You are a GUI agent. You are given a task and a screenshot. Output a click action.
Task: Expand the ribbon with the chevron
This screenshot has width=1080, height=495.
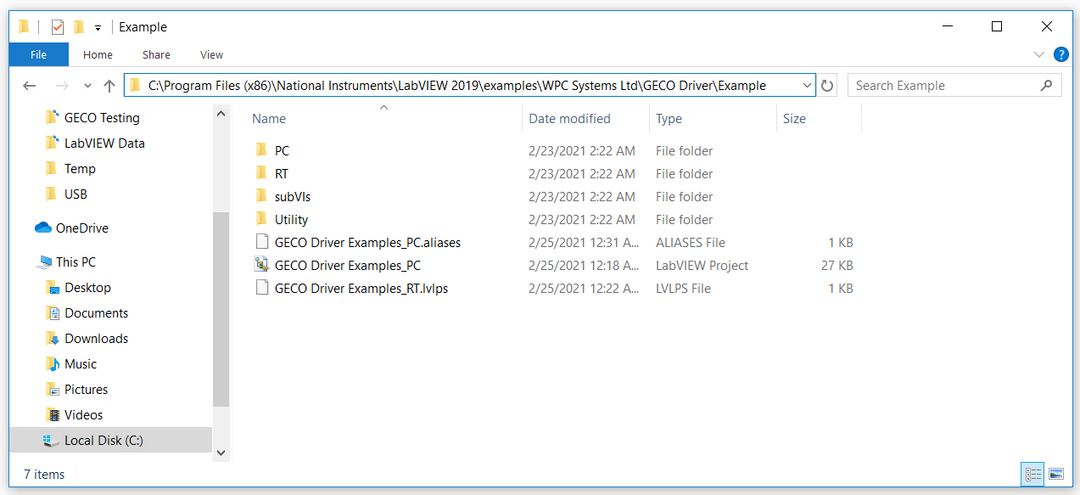(1038, 55)
